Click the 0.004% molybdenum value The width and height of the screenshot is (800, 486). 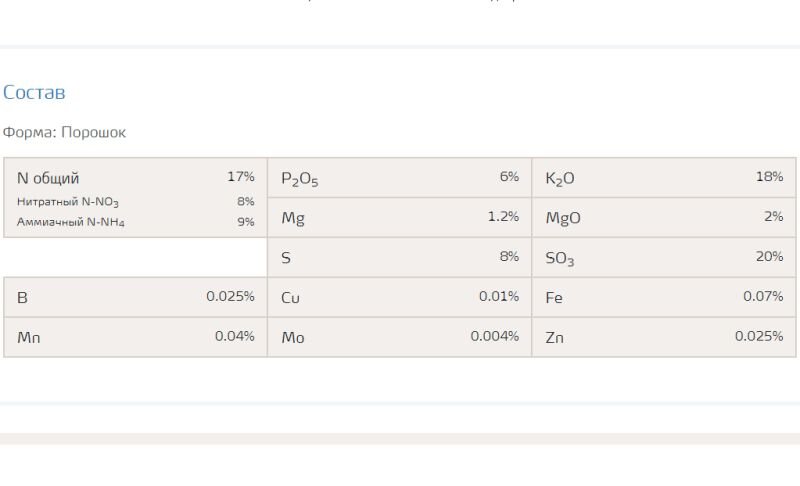click(494, 336)
